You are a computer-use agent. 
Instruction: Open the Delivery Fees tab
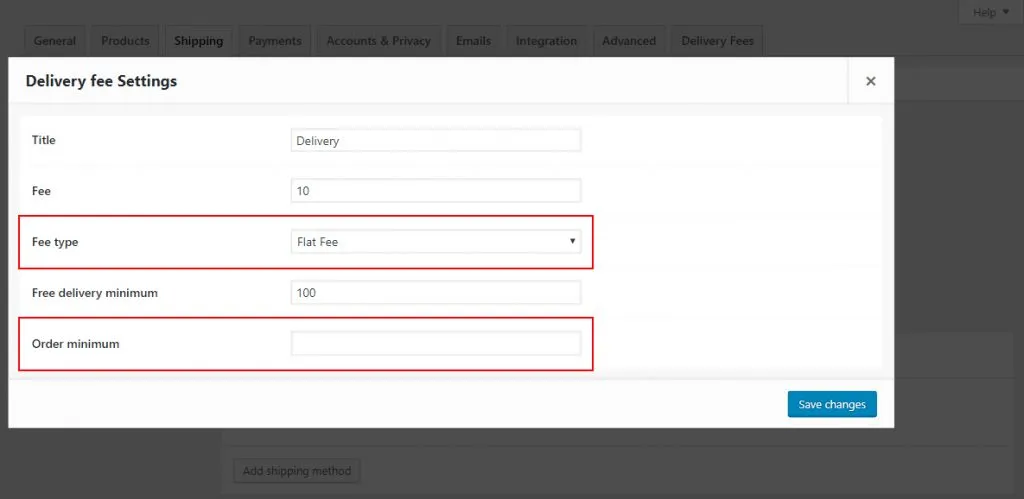tap(718, 41)
